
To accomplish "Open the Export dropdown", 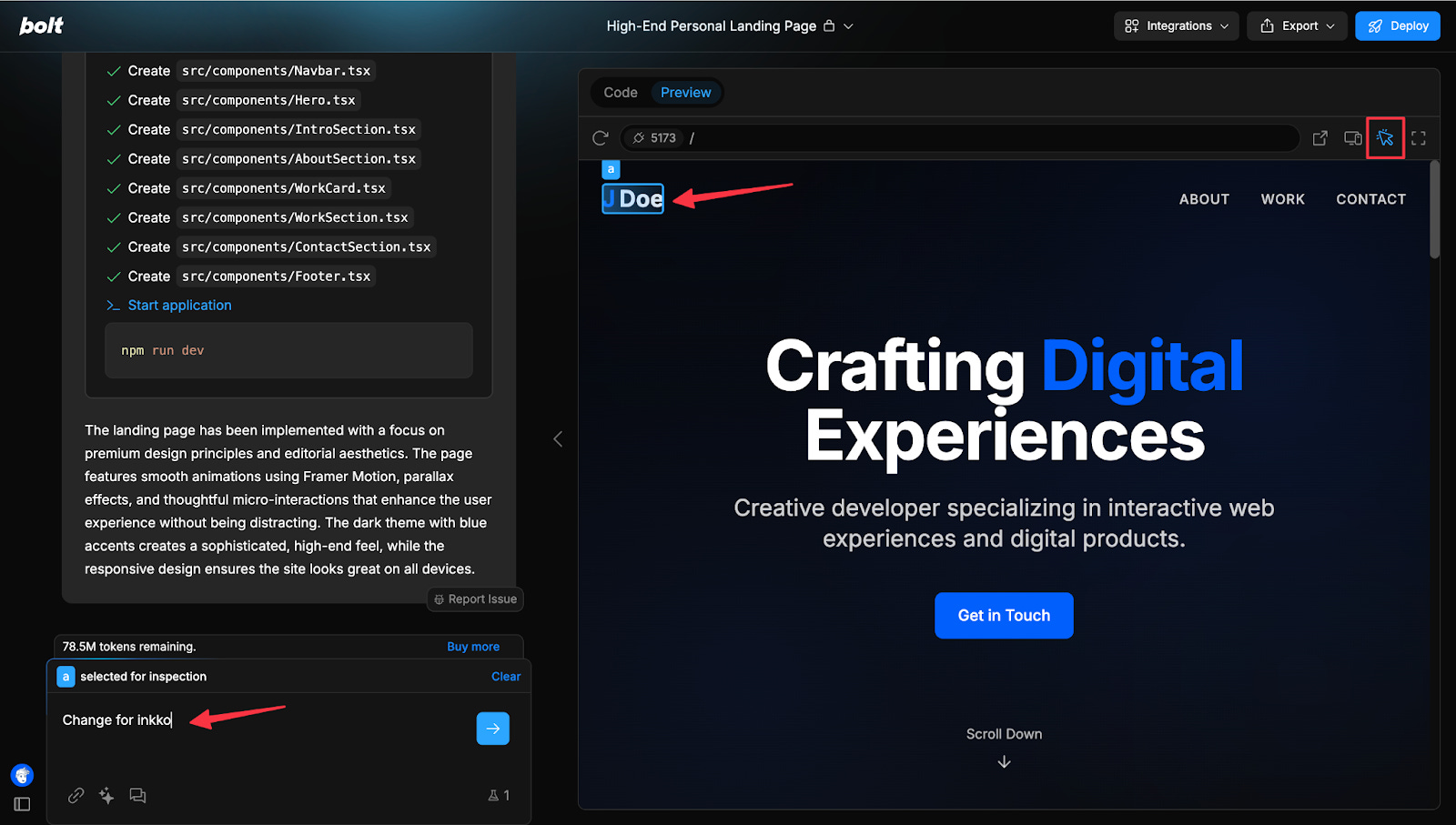I will 1298,25.
